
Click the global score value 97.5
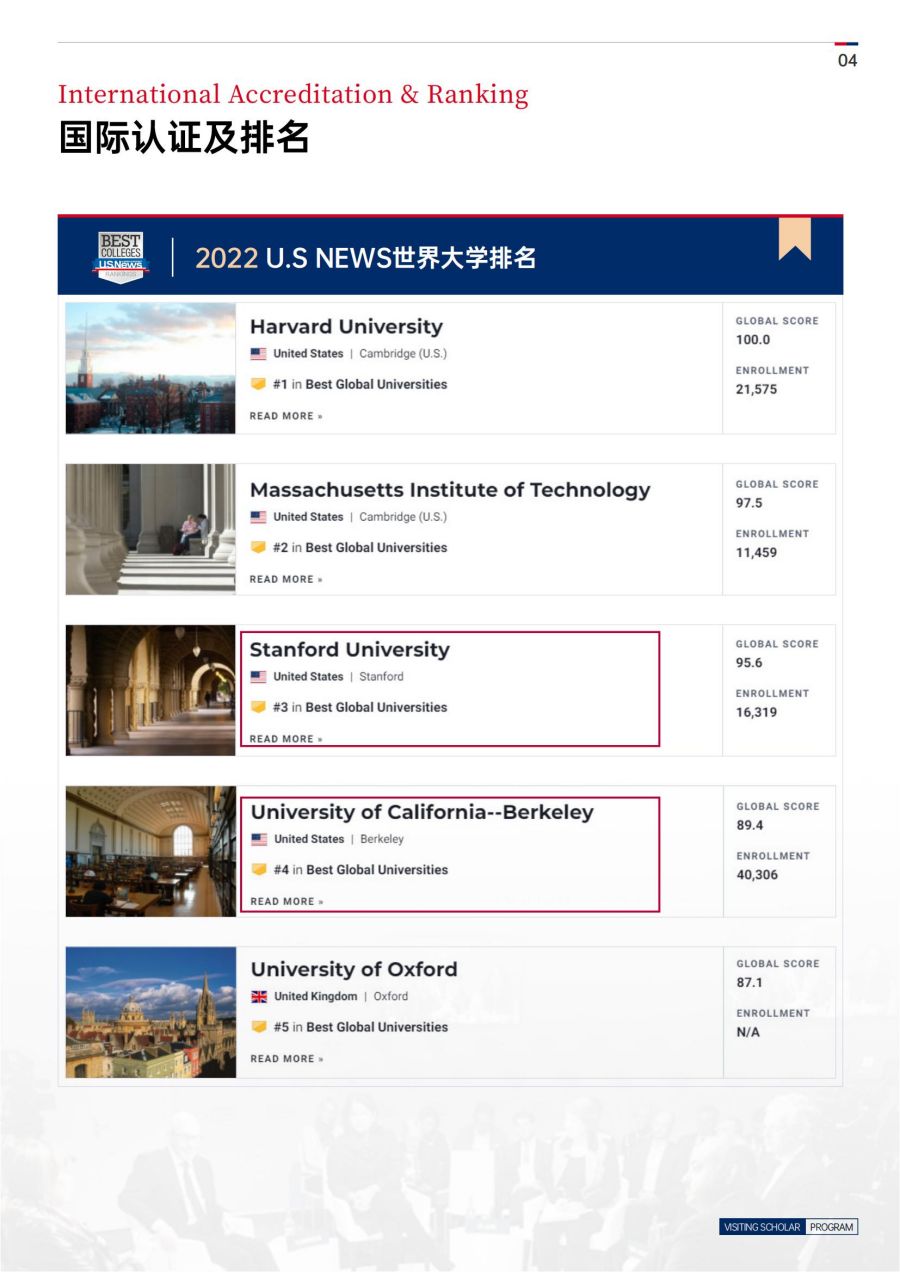tap(749, 503)
